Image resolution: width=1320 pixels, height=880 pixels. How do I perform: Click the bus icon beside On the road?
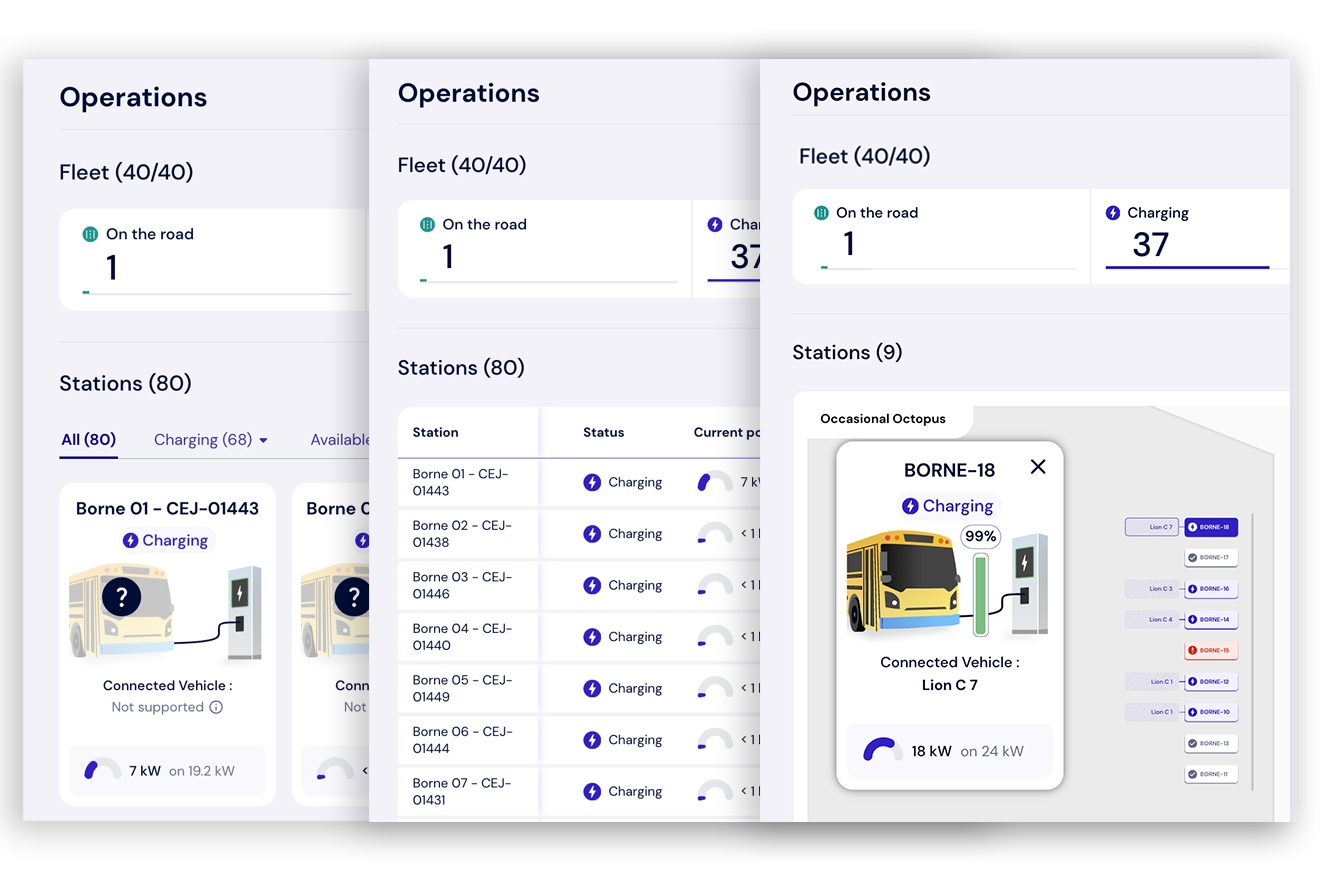point(821,212)
